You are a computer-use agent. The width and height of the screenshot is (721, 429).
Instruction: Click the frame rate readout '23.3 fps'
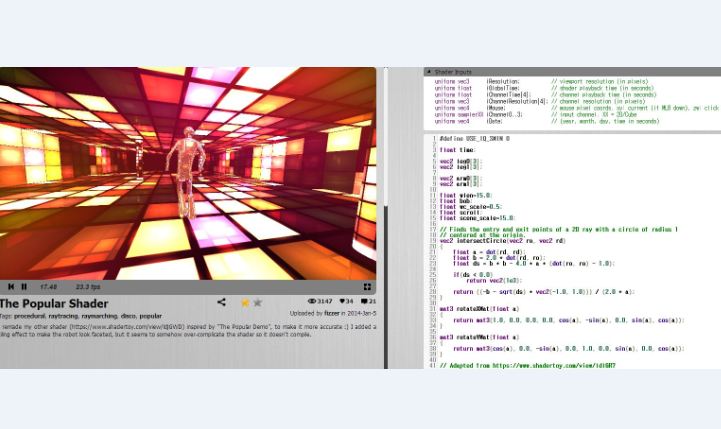[88, 287]
